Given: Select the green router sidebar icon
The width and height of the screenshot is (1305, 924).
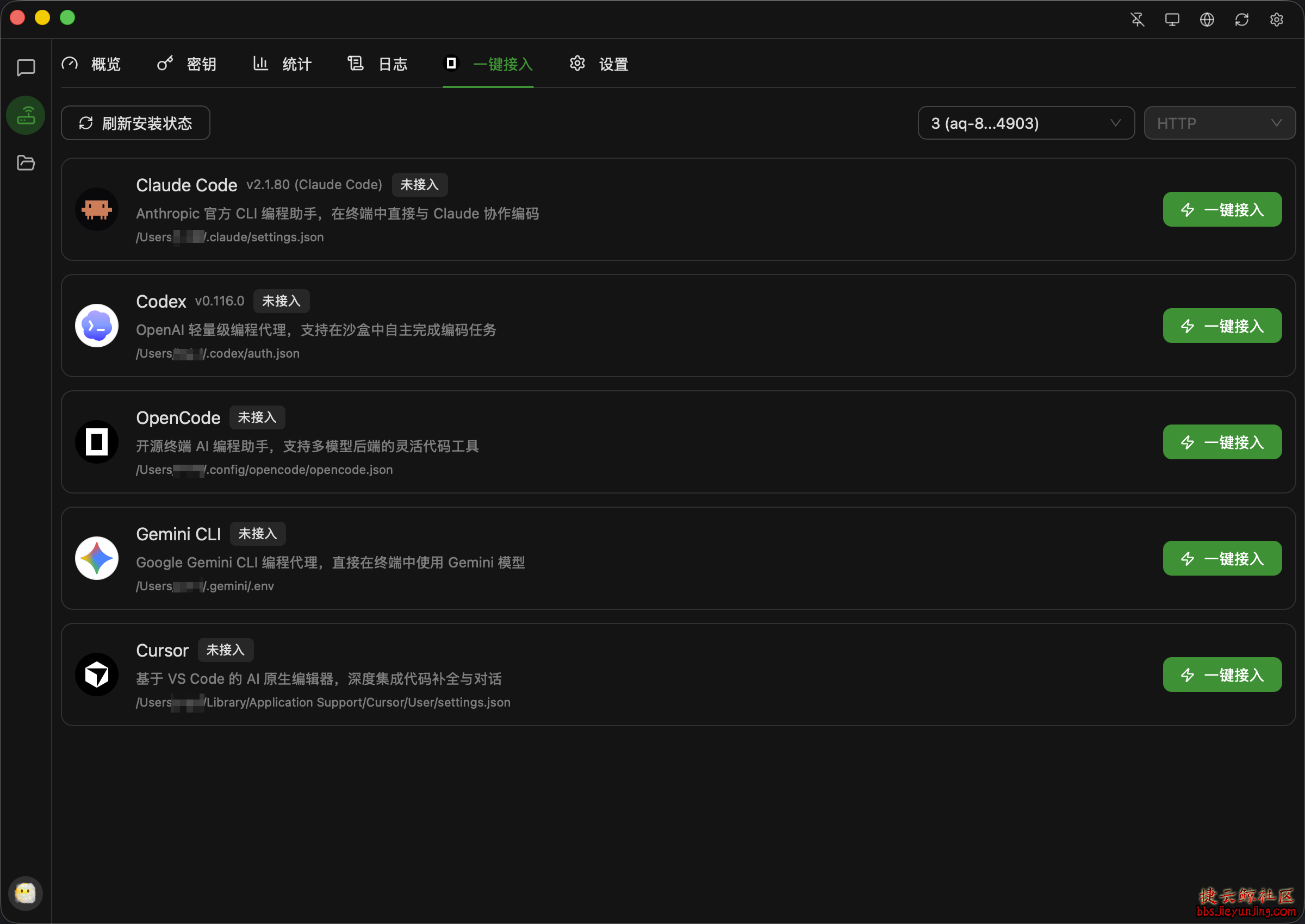Looking at the screenshot, I should (x=26, y=115).
